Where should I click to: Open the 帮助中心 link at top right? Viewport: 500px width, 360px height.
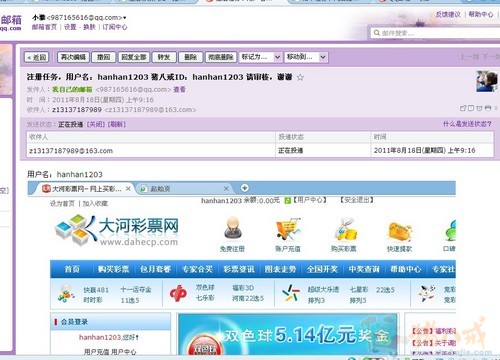tap(481, 14)
